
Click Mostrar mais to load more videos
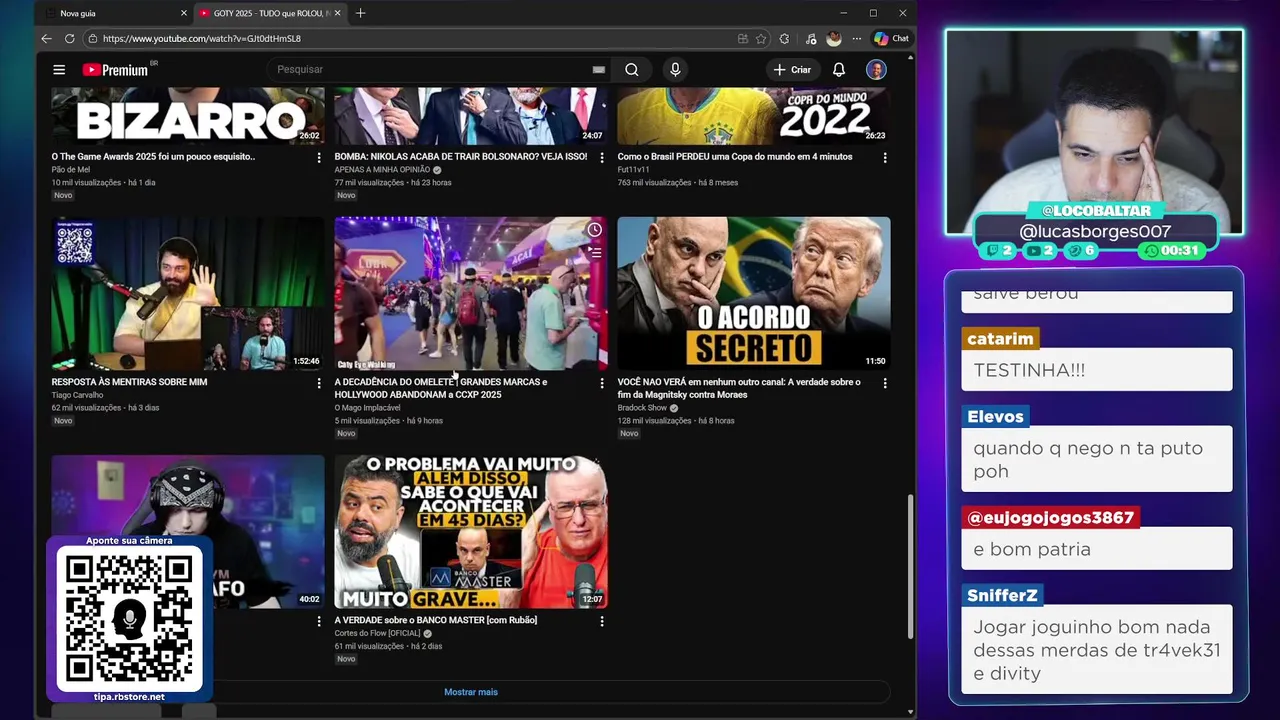[470, 692]
